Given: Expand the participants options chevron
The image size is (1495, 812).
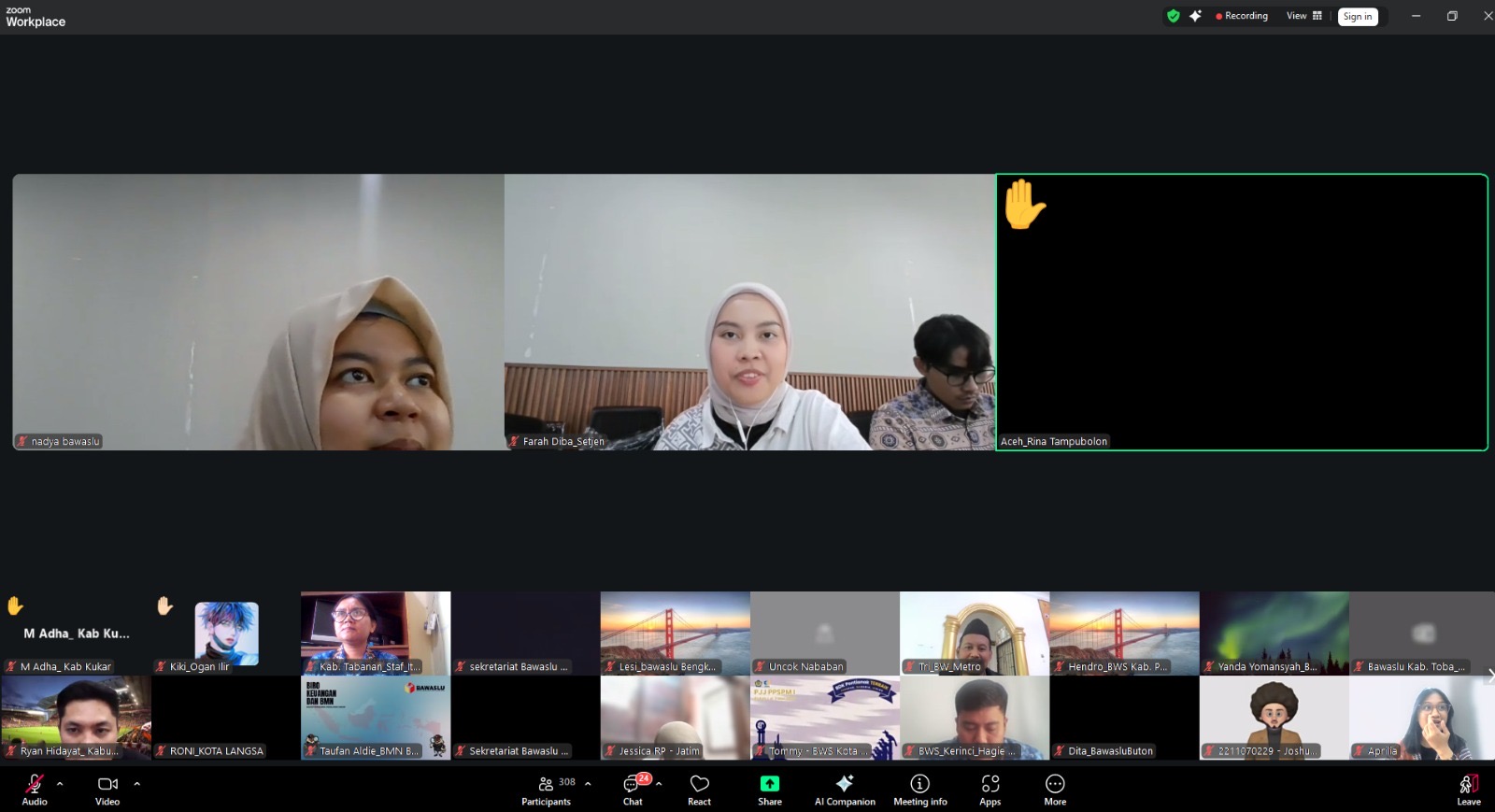Looking at the screenshot, I should (588, 784).
